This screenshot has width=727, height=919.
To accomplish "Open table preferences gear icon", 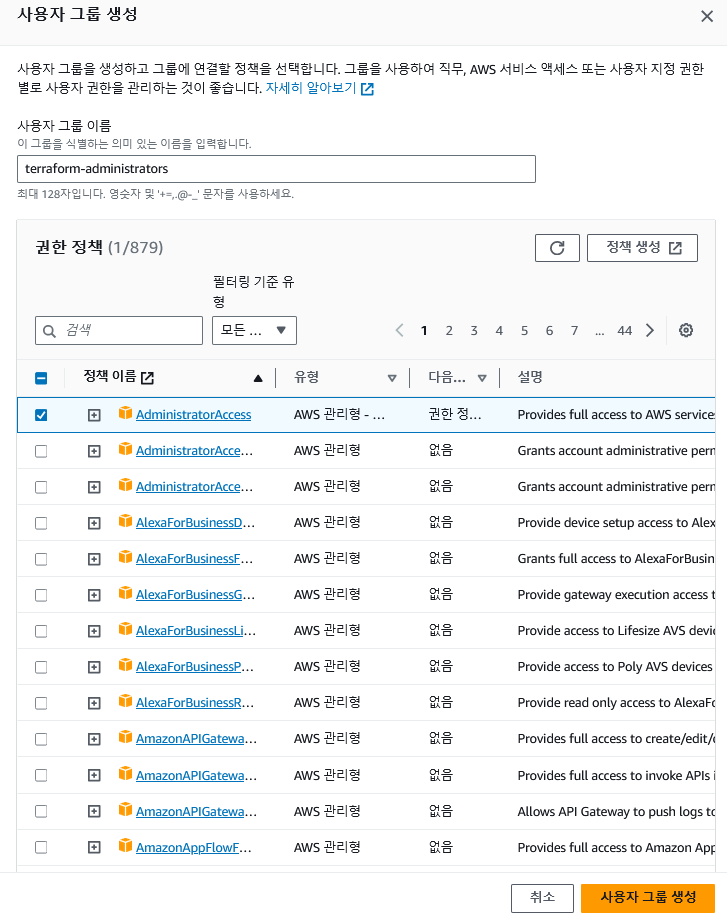I will click(685, 330).
